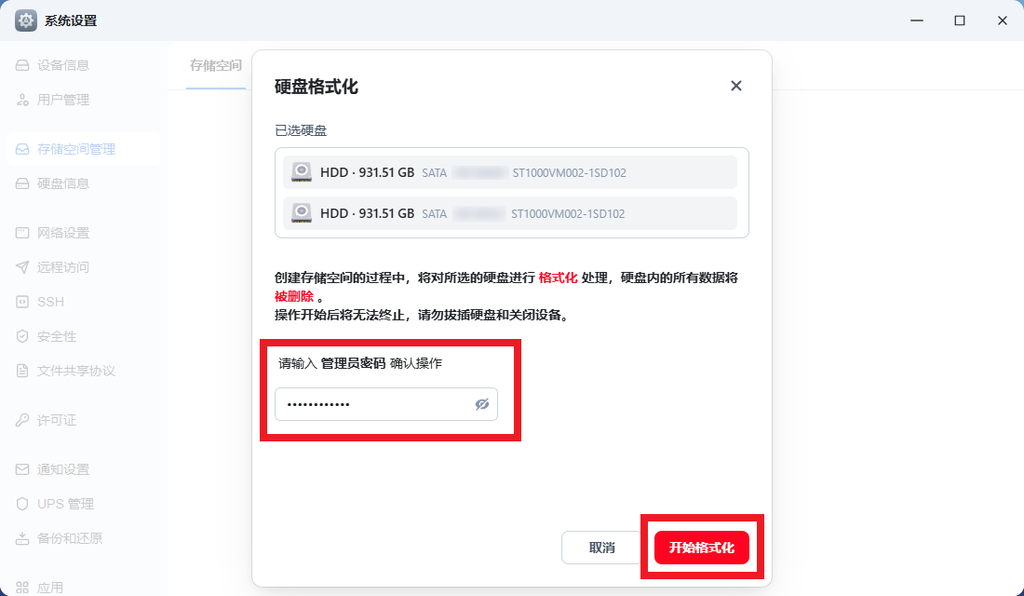Select the first ST1000VM002 hard disk entry
The width and height of the screenshot is (1024, 596).
[x=512, y=171]
